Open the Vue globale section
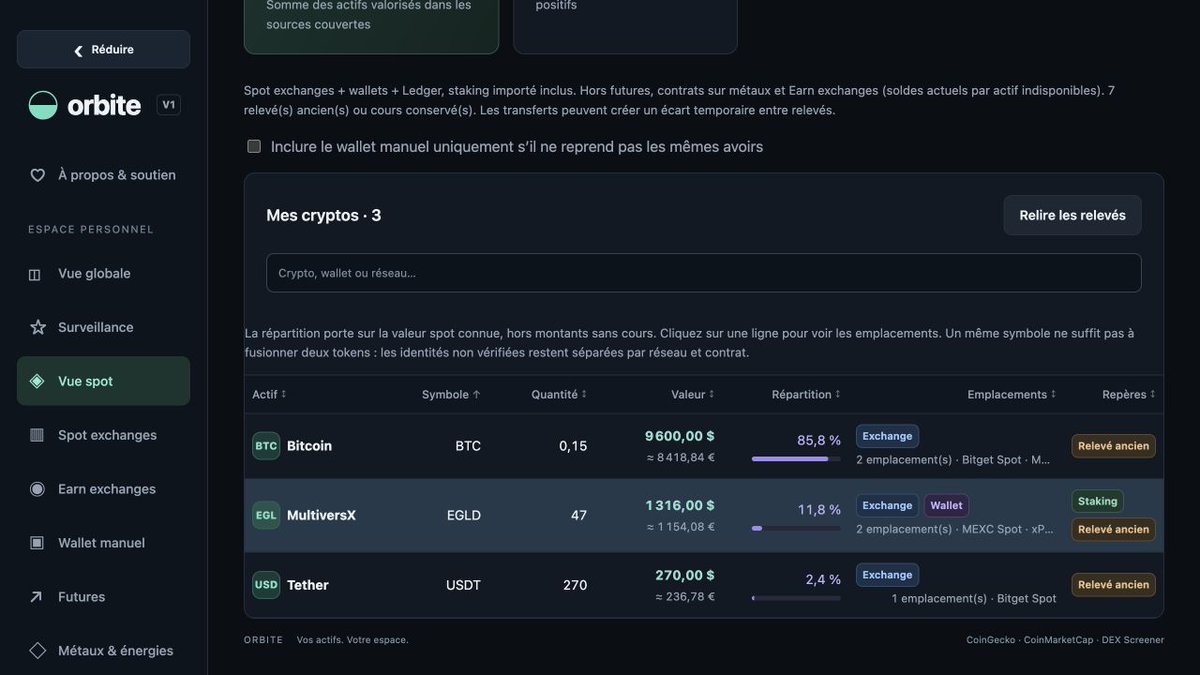 [103, 274]
